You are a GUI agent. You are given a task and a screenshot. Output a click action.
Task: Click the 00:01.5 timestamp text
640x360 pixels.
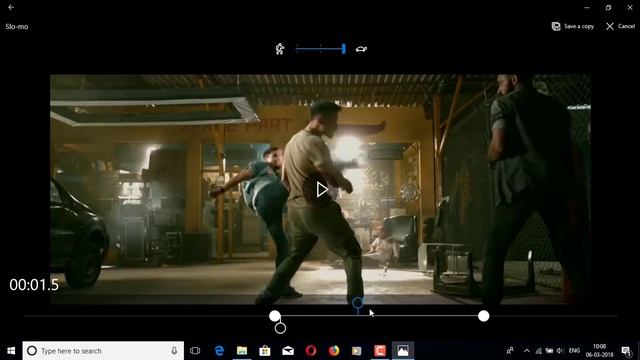pyautogui.click(x=34, y=285)
